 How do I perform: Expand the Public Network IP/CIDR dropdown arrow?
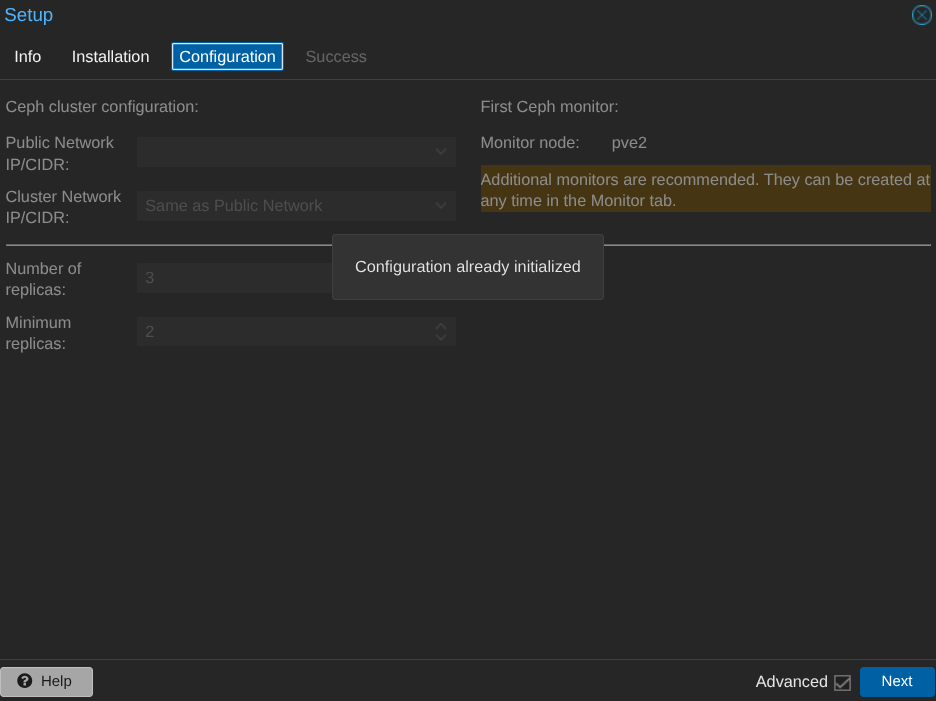(x=441, y=152)
